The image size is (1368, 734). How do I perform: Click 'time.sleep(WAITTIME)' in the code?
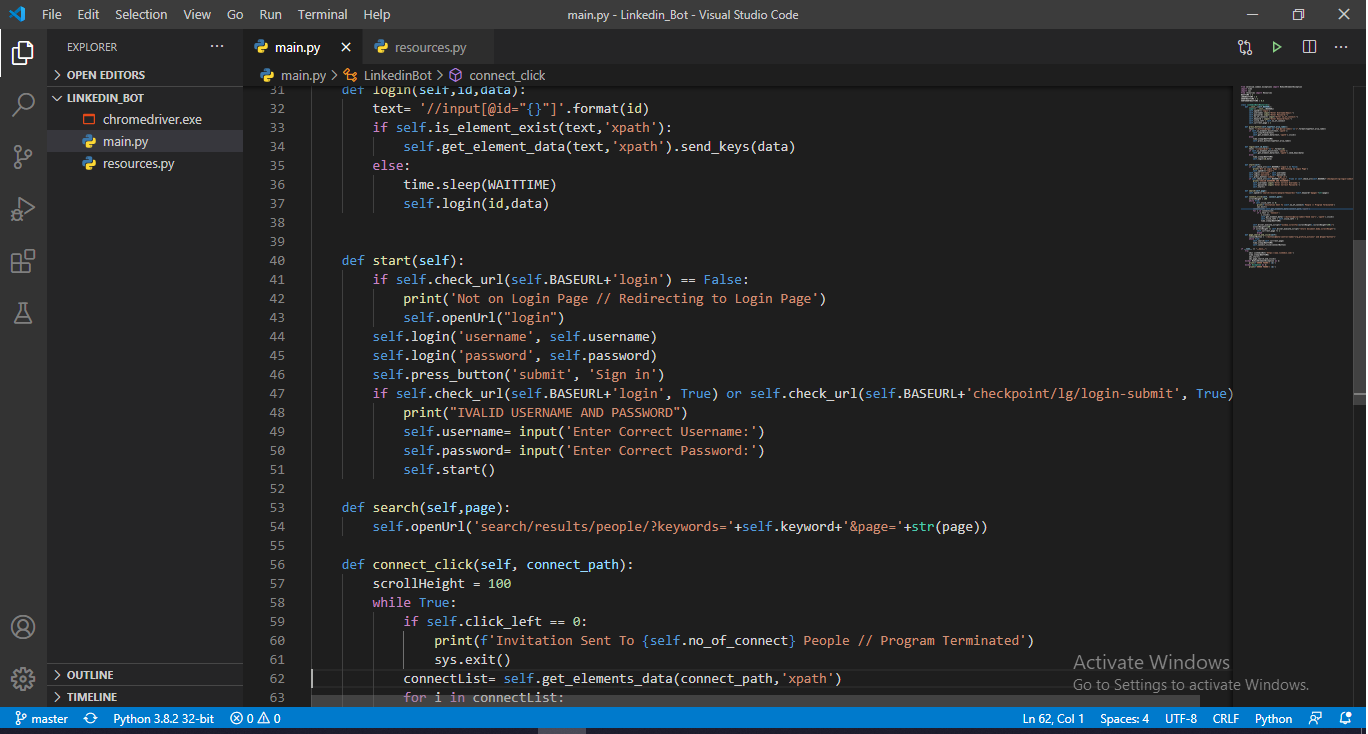click(480, 185)
